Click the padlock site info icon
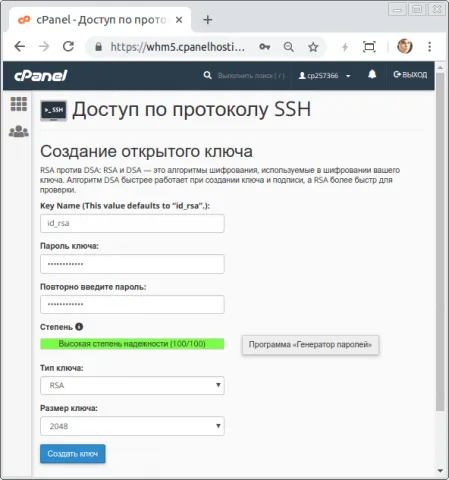 [98, 47]
